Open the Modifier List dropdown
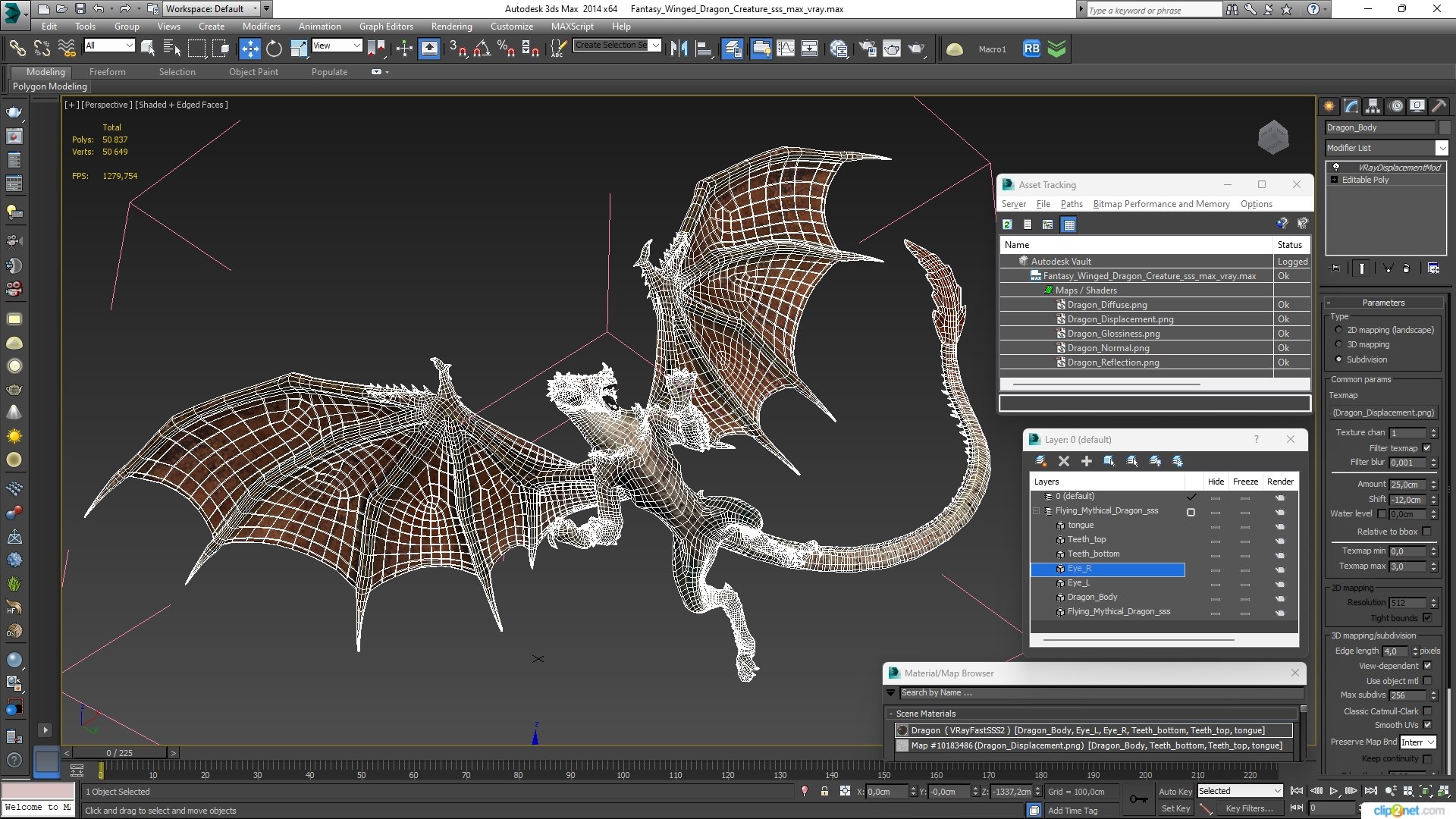 click(1386, 148)
